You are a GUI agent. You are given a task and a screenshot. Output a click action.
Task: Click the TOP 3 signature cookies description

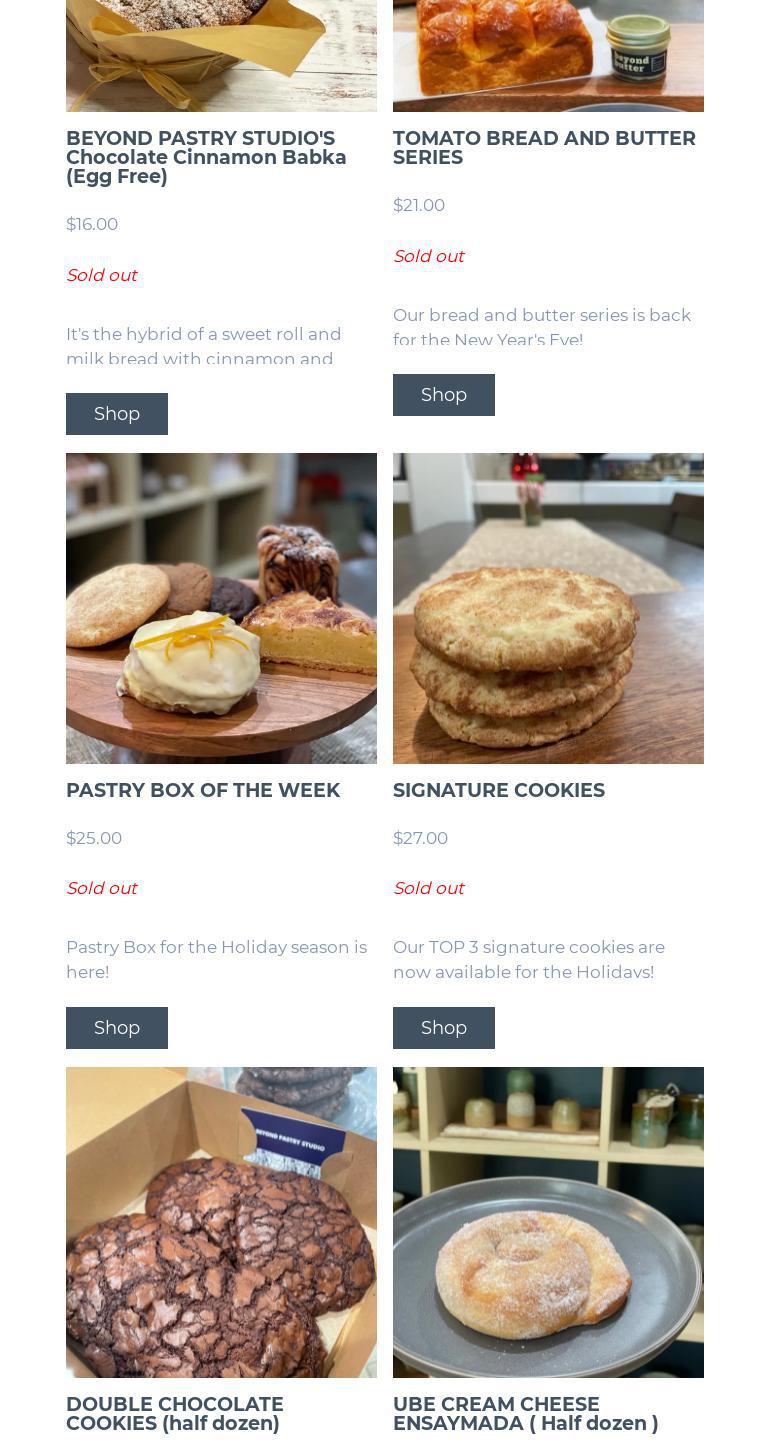pos(529,959)
